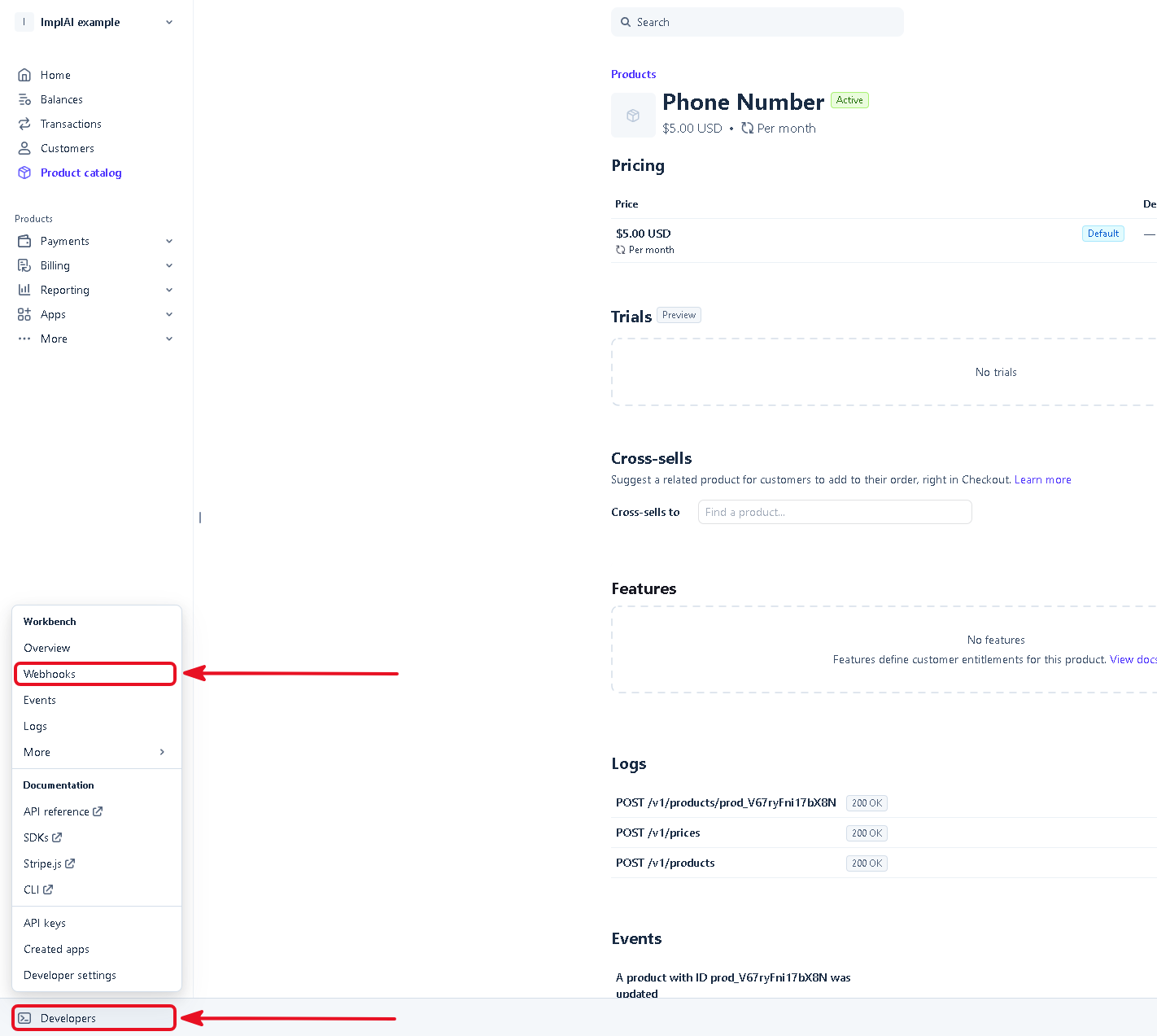Click the Product catalog cube icon
The height and width of the screenshot is (1036, 1157).
[x=24, y=173]
